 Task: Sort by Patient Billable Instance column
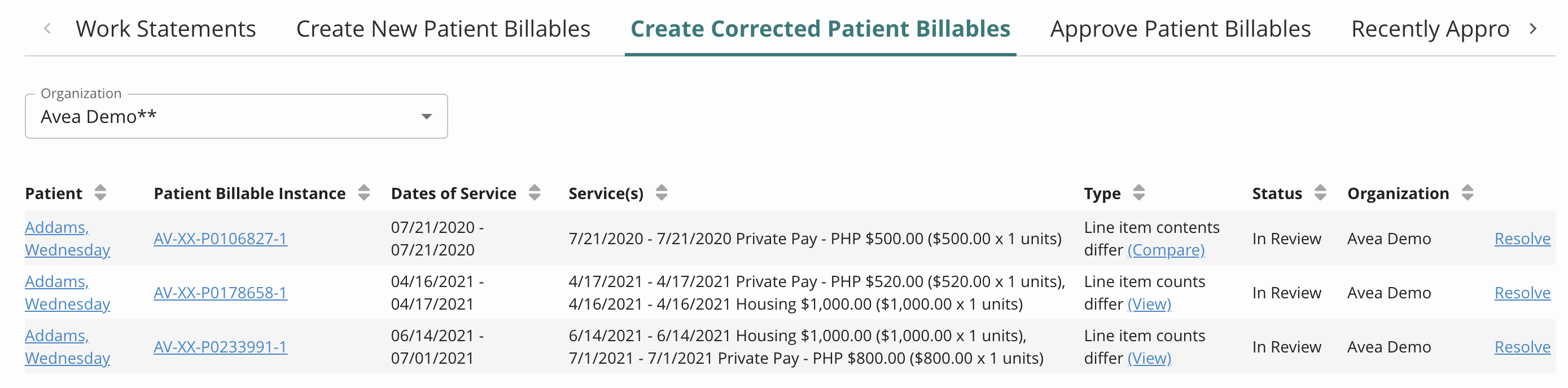click(x=363, y=193)
